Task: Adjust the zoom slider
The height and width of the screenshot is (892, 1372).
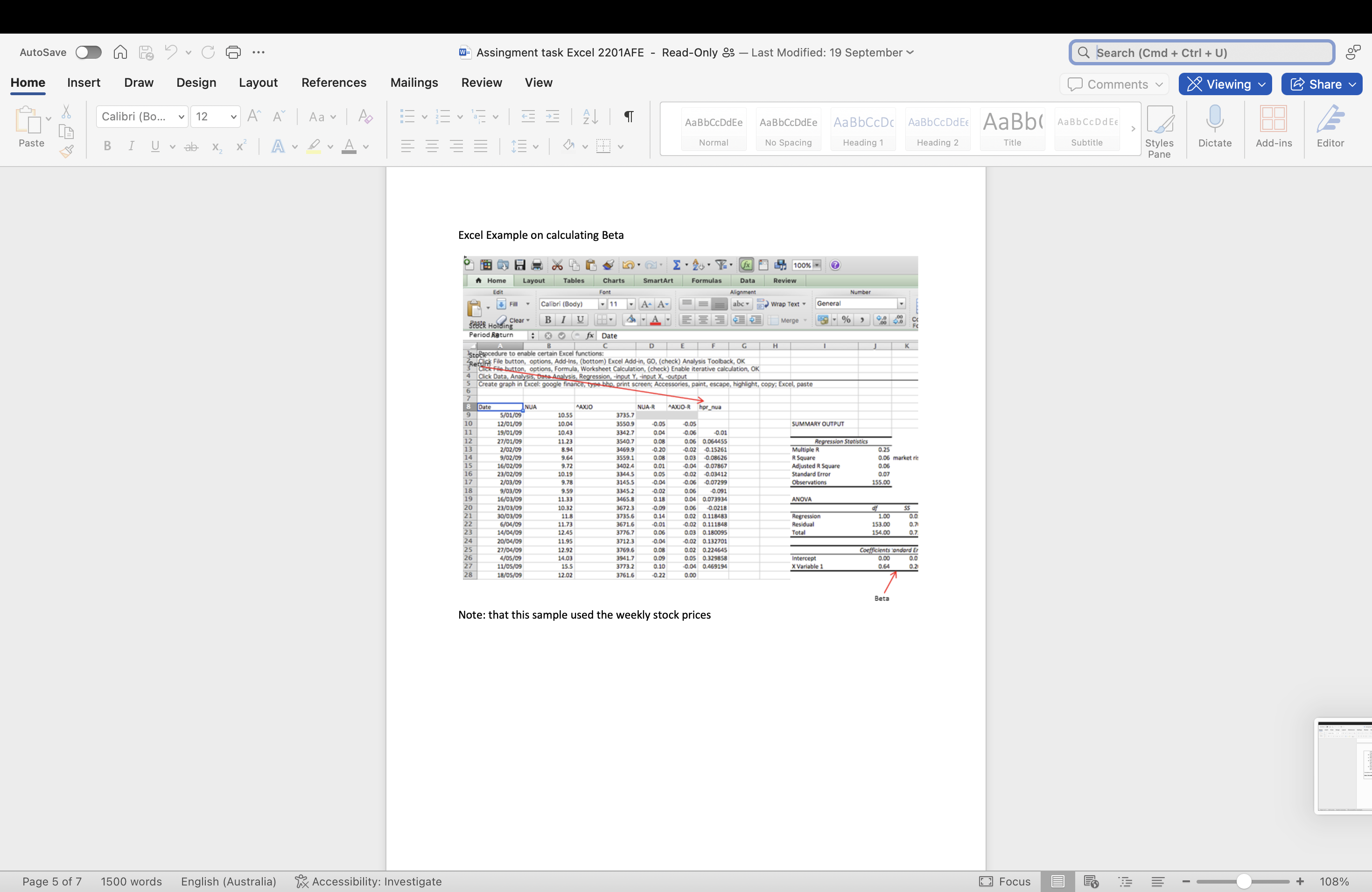Action: pyautogui.click(x=1243, y=881)
